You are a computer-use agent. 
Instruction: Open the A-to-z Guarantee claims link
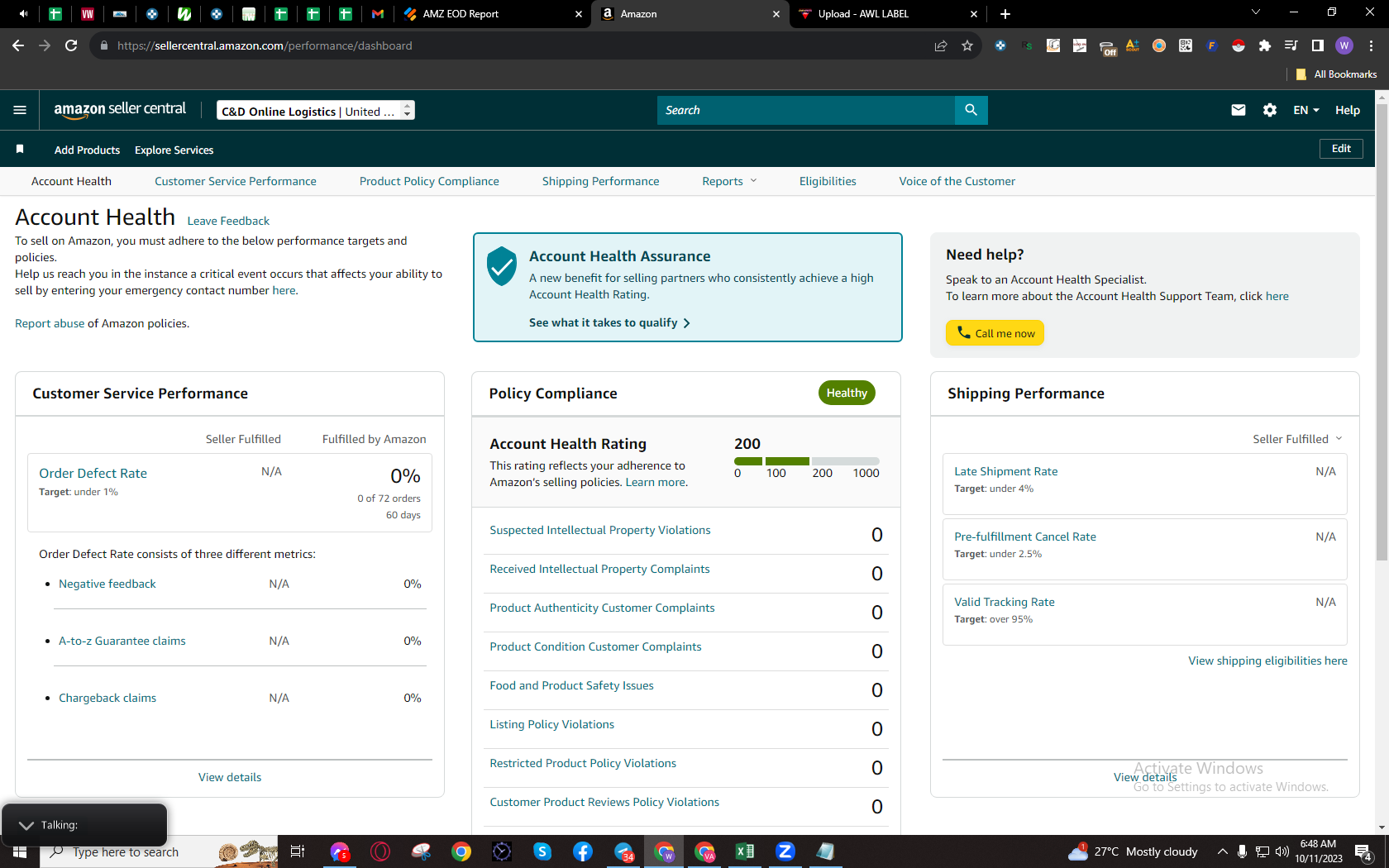(x=122, y=641)
